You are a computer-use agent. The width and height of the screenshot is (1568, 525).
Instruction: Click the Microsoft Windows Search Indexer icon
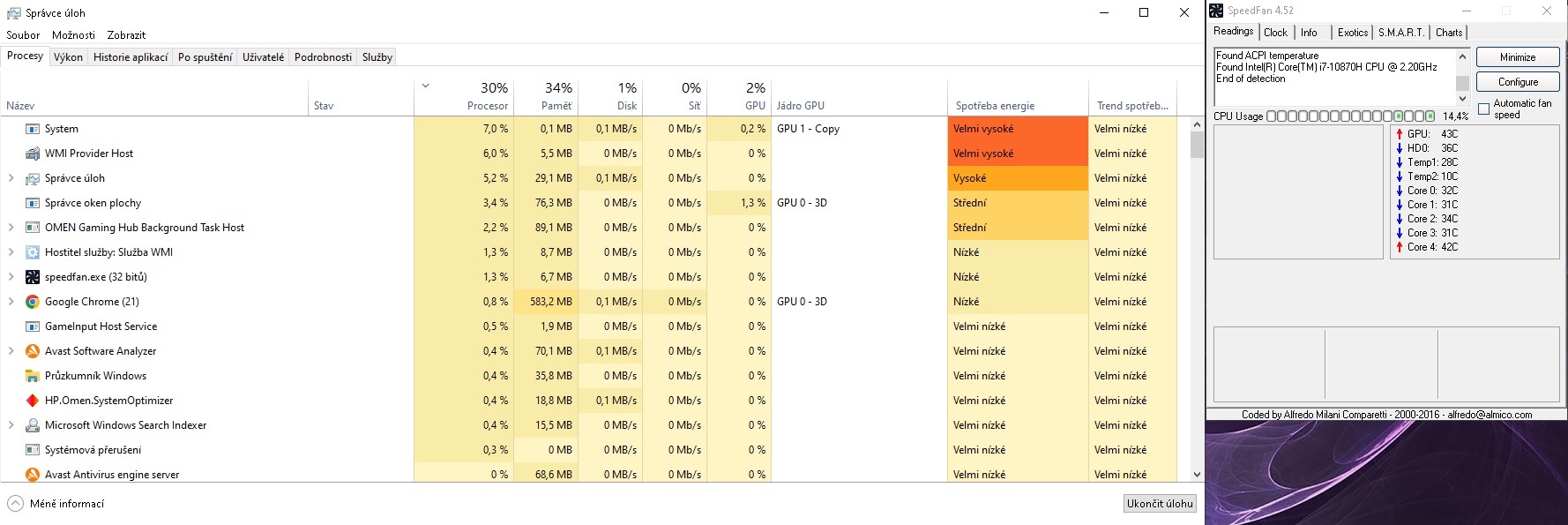33,425
